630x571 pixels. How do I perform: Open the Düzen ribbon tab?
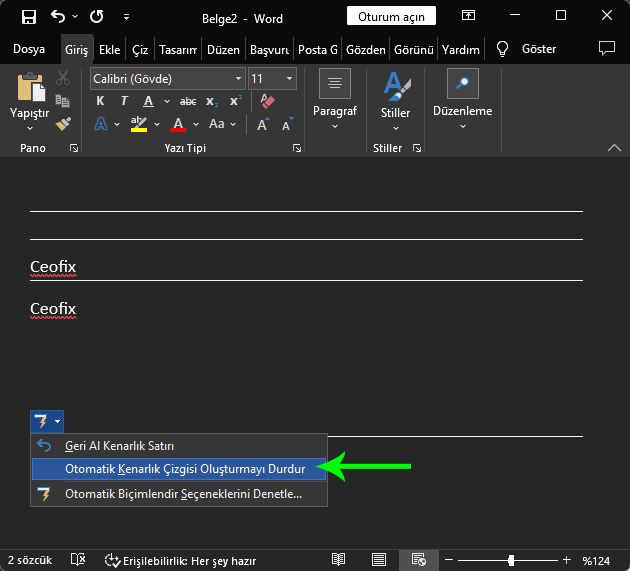tap(223, 50)
